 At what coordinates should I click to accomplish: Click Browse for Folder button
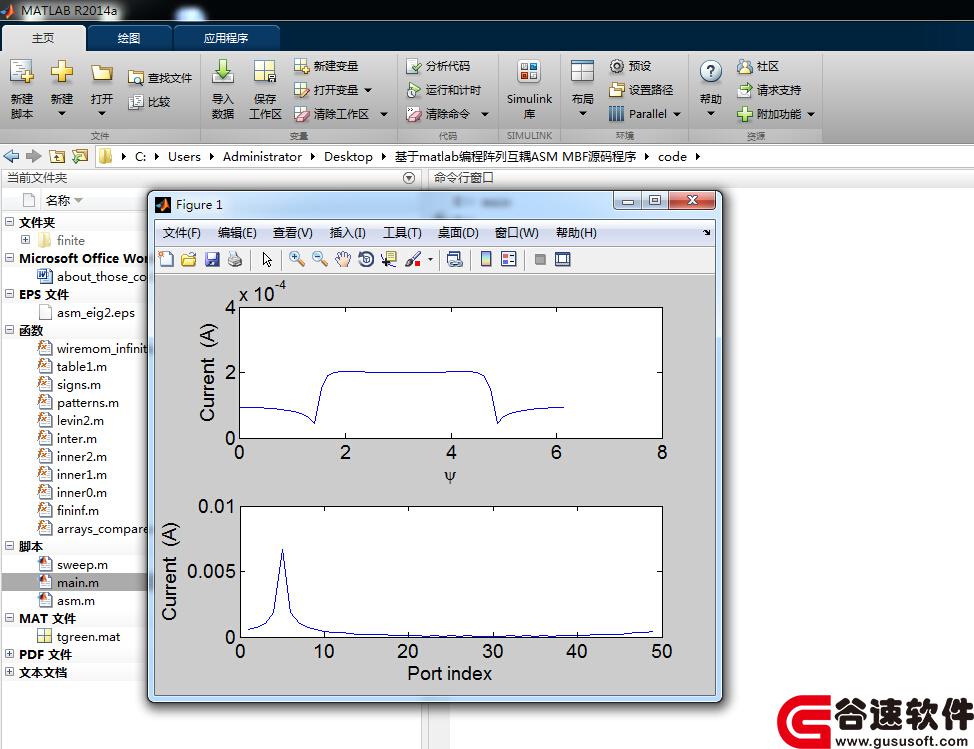coord(80,157)
